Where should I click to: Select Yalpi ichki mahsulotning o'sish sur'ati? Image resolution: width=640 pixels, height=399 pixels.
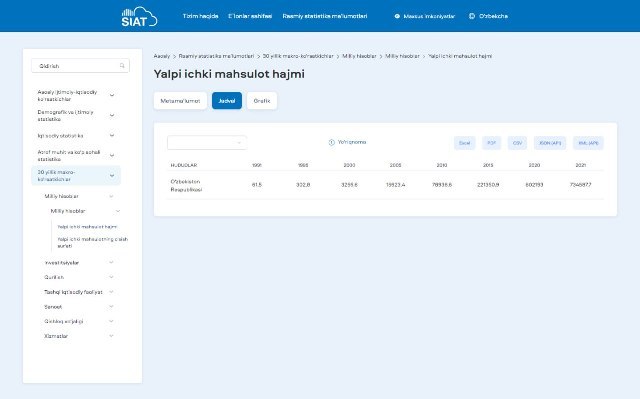93,242
